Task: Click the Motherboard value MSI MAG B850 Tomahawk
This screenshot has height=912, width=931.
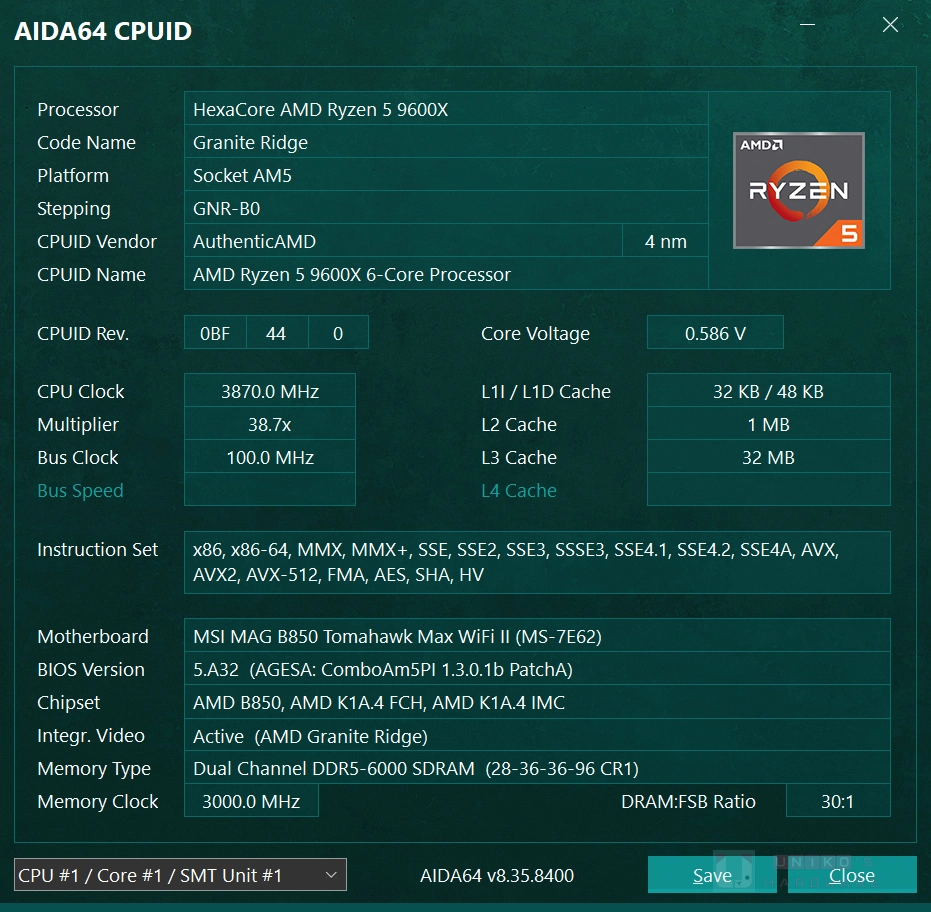Action: click(537, 636)
